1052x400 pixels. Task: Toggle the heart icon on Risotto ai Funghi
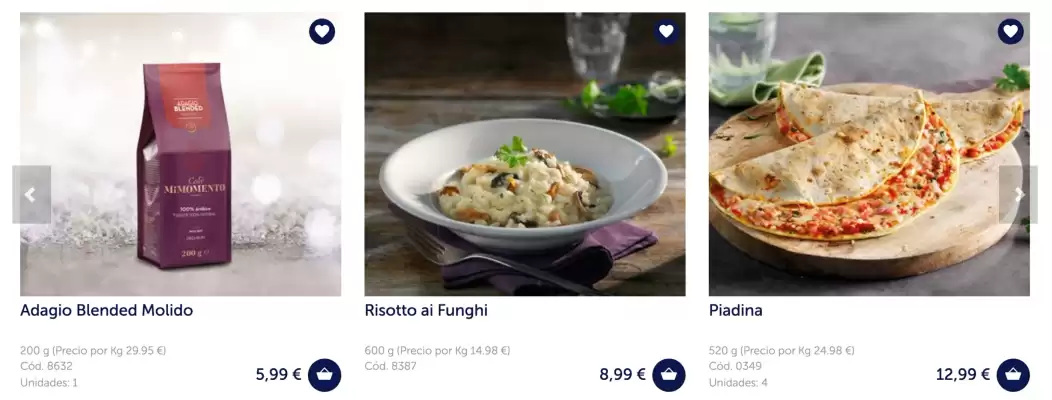coord(666,32)
